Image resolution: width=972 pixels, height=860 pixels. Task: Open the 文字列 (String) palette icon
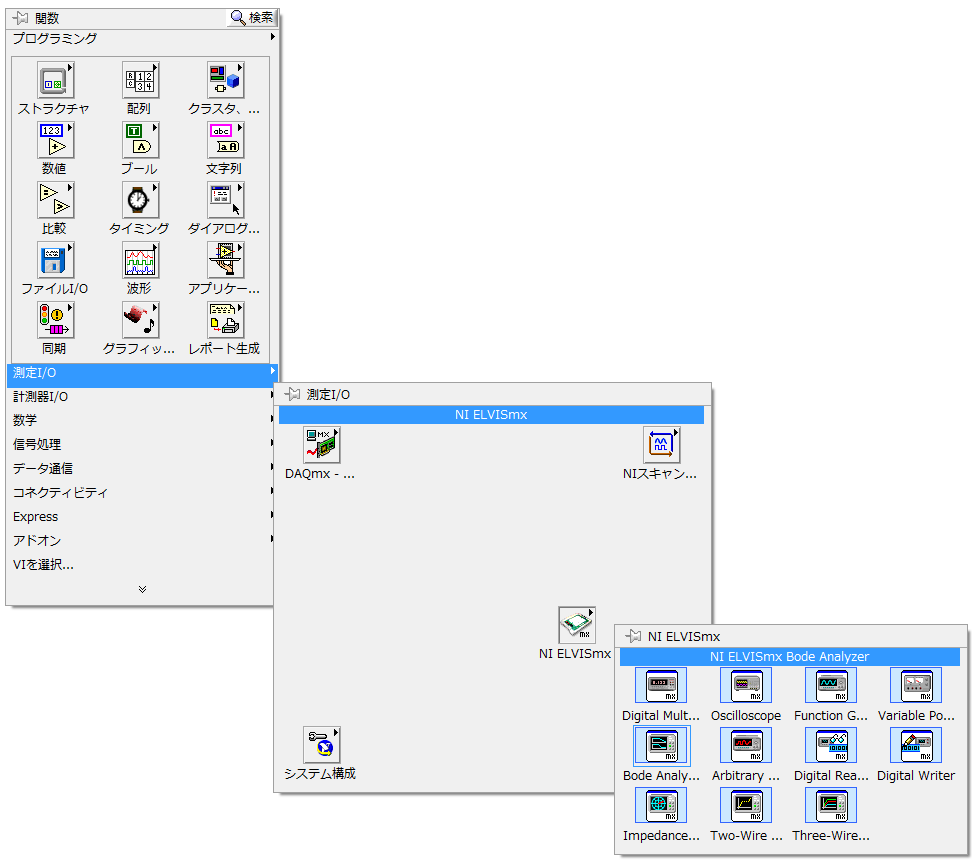click(225, 141)
